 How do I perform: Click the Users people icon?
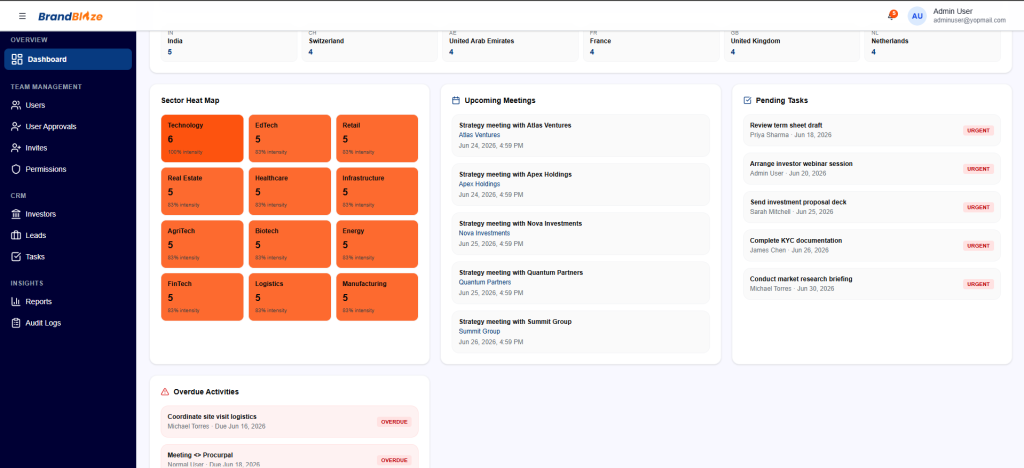click(16, 105)
